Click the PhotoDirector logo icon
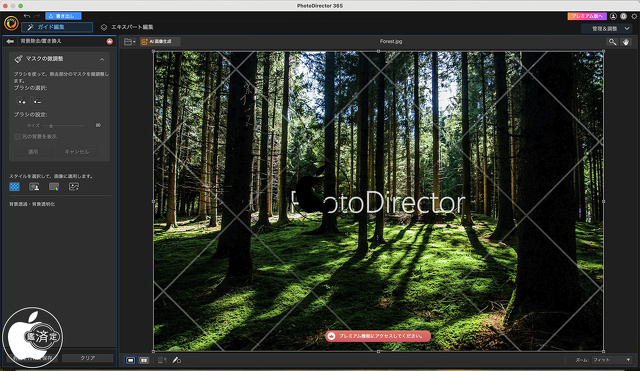 point(11,23)
